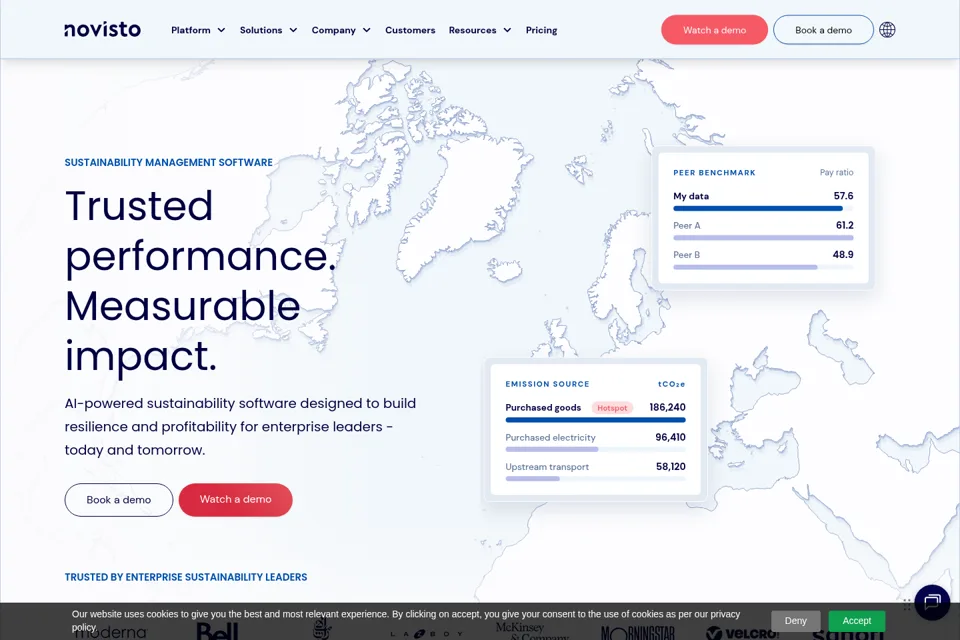The height and width of the screenshot is (640, 960).
Task: Click the Purchased goods emission bar
Action: (x=595, y=420)
